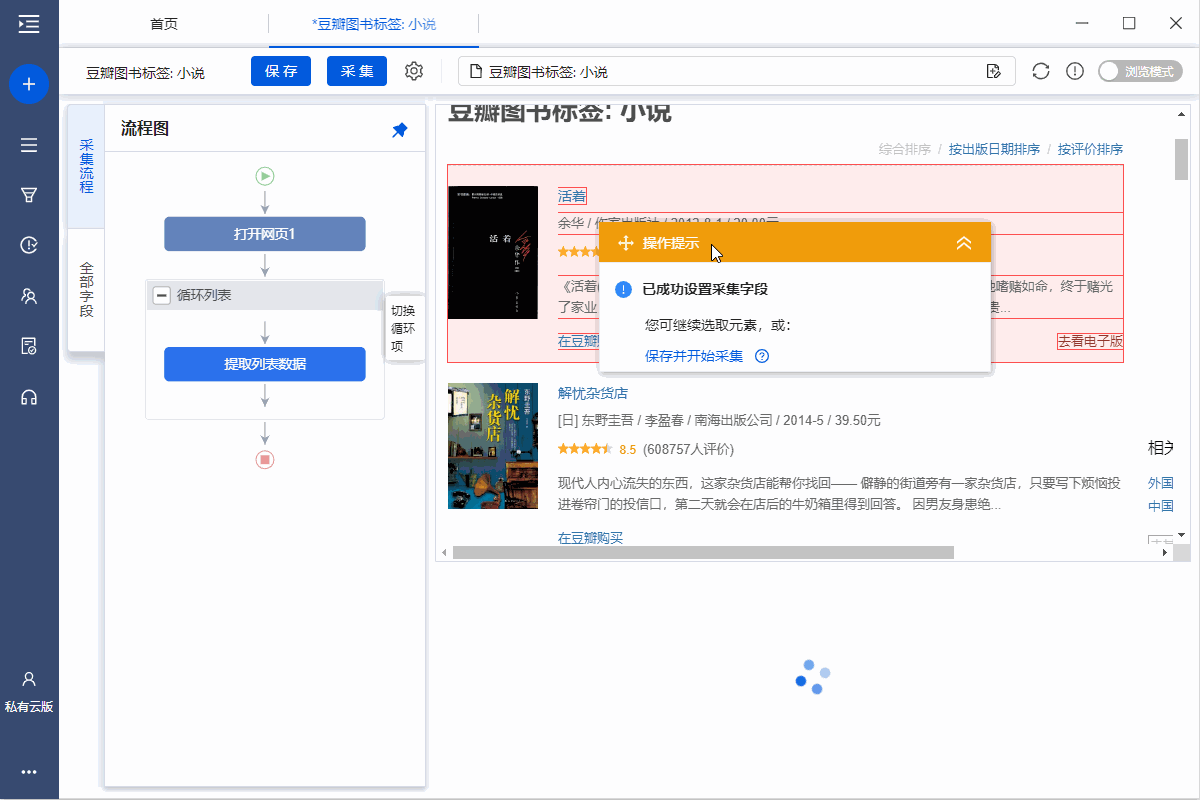
Task: Collapse the 操作提示 panel with double chevron
Action: pyautogui.click(x=964, y=243)
